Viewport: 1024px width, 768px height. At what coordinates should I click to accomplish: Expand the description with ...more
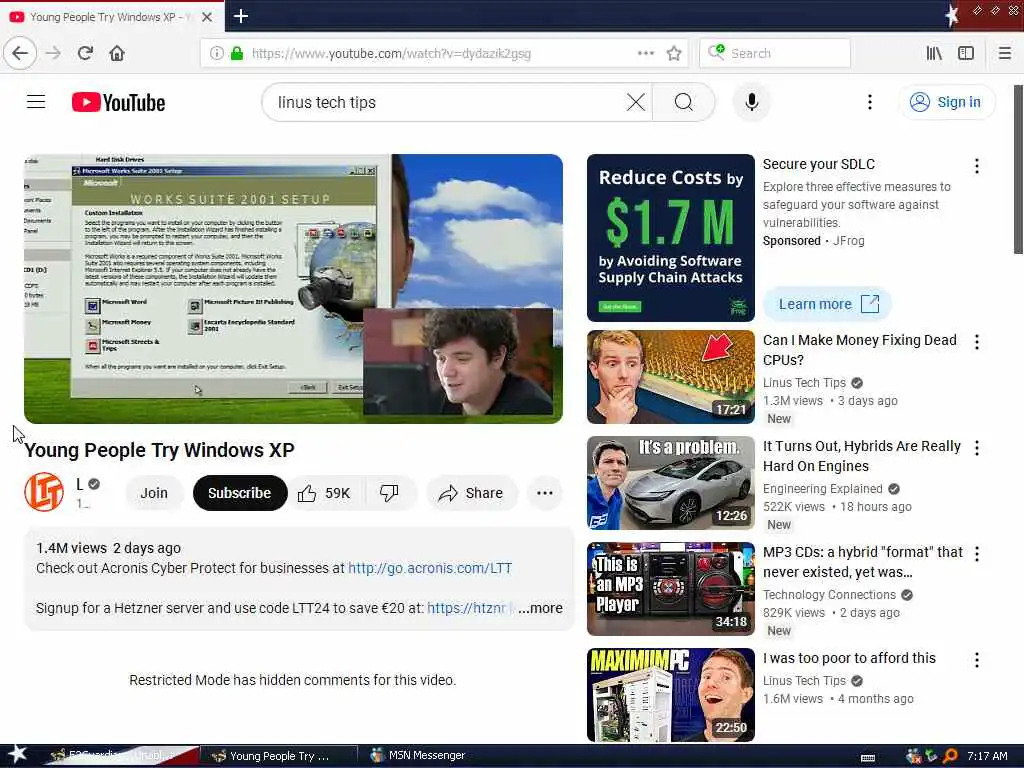click(540, 608)
